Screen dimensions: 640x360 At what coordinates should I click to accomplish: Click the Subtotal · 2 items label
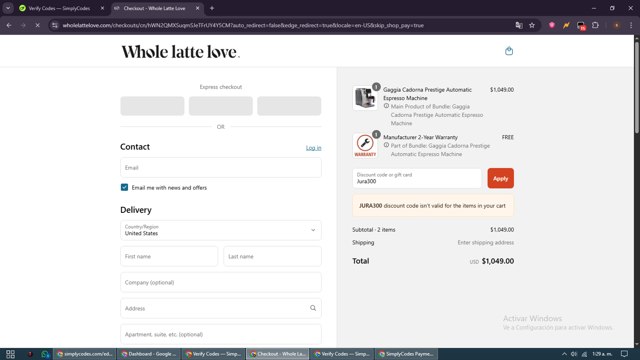tap(373, 230)
